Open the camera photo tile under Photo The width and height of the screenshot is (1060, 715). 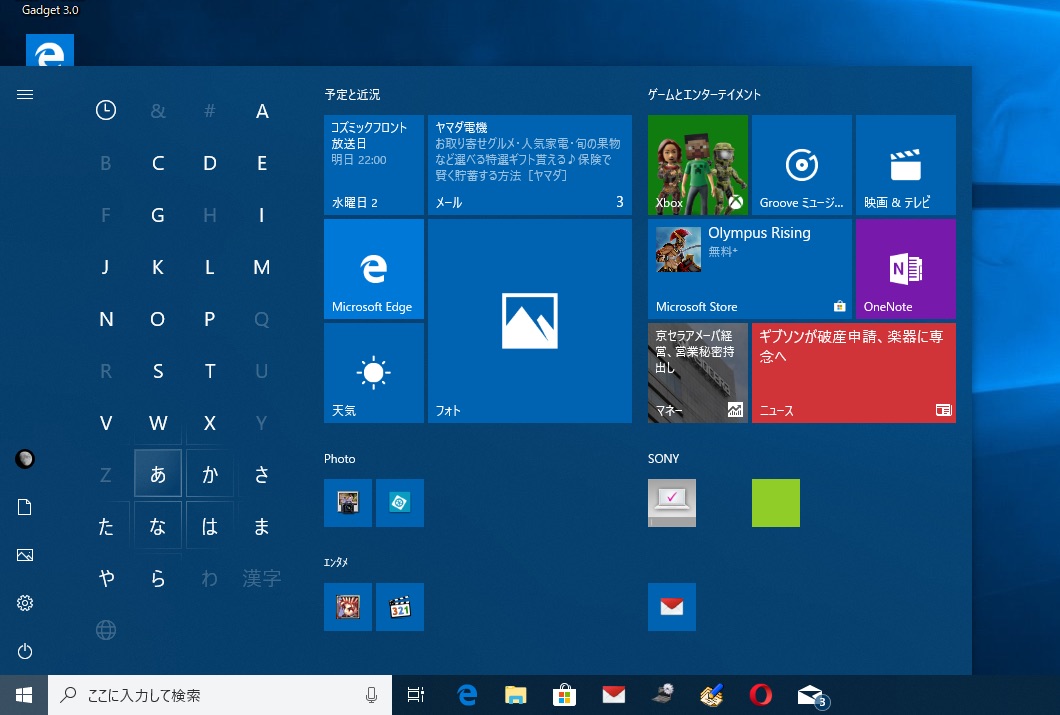tap(347, 503)
